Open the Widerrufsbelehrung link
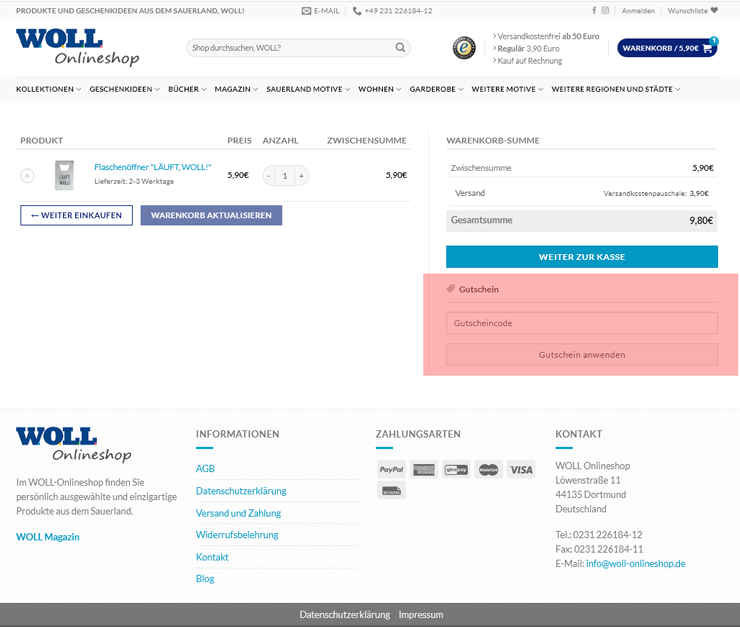 (x=237, y=535)
